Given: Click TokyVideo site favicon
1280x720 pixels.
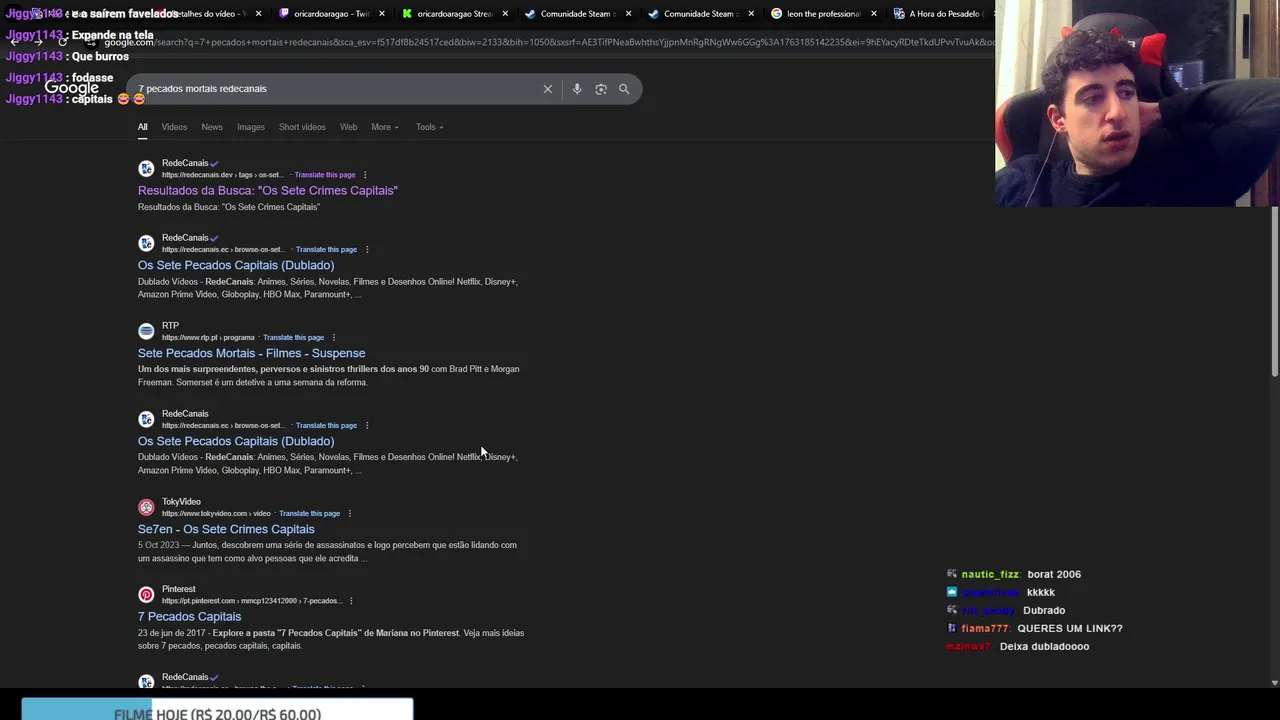Looking at the screenshot, I should (146, 507).
